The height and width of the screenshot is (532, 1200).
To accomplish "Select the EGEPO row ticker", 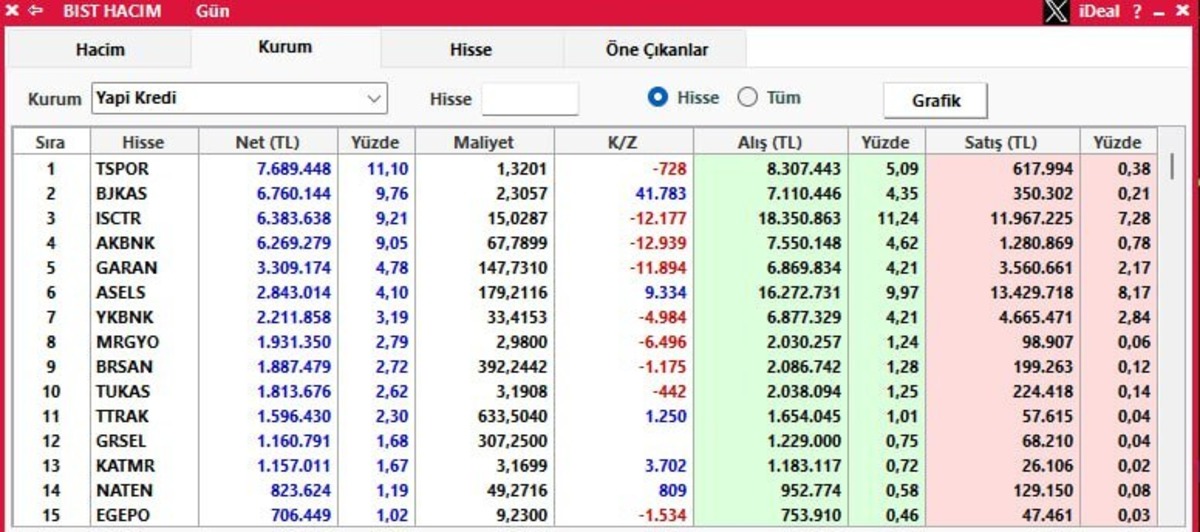I will tap(123, 515).
